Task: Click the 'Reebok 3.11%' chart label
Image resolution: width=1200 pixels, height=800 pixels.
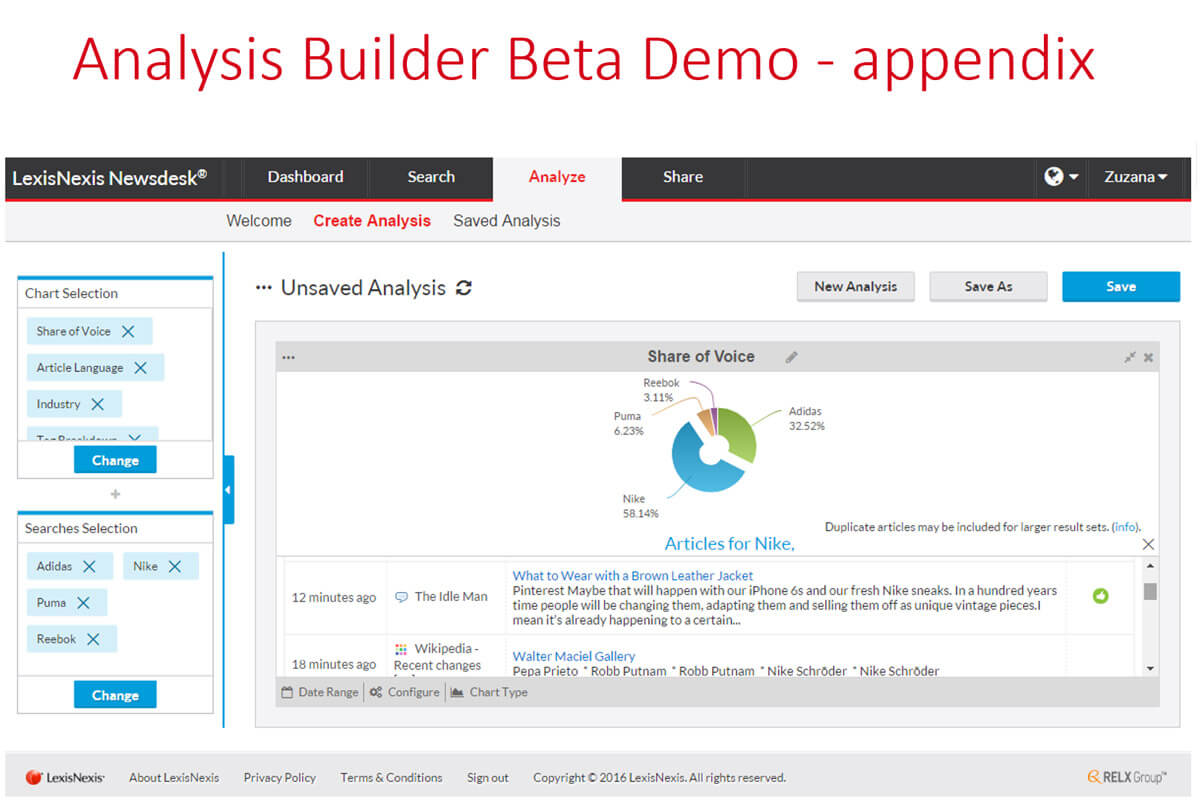Action: [661, 390]
